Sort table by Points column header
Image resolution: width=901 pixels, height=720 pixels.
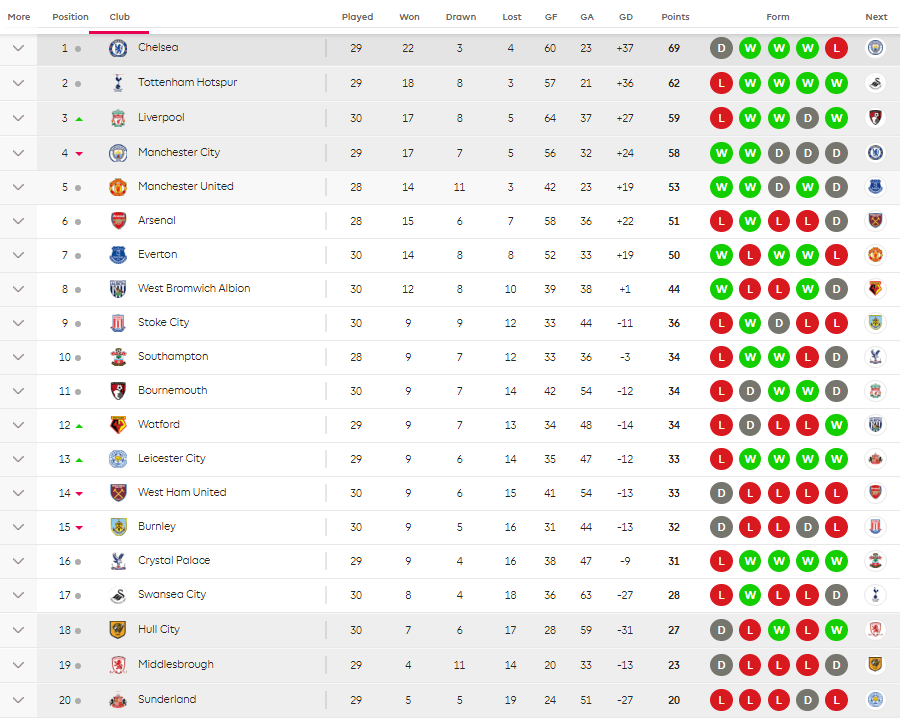675,17
